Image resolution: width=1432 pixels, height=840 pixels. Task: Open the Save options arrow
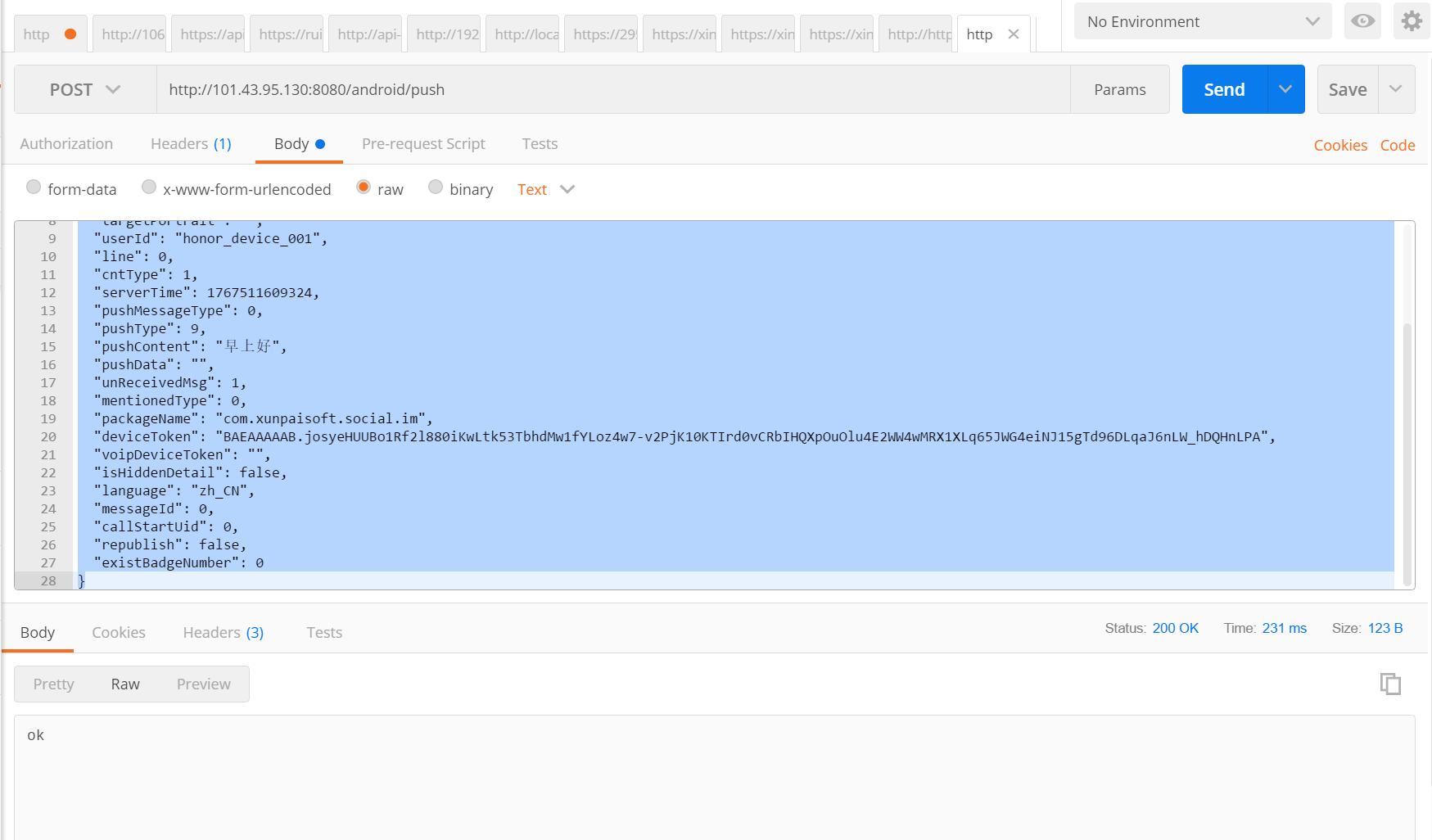(x=1396, y=89)
